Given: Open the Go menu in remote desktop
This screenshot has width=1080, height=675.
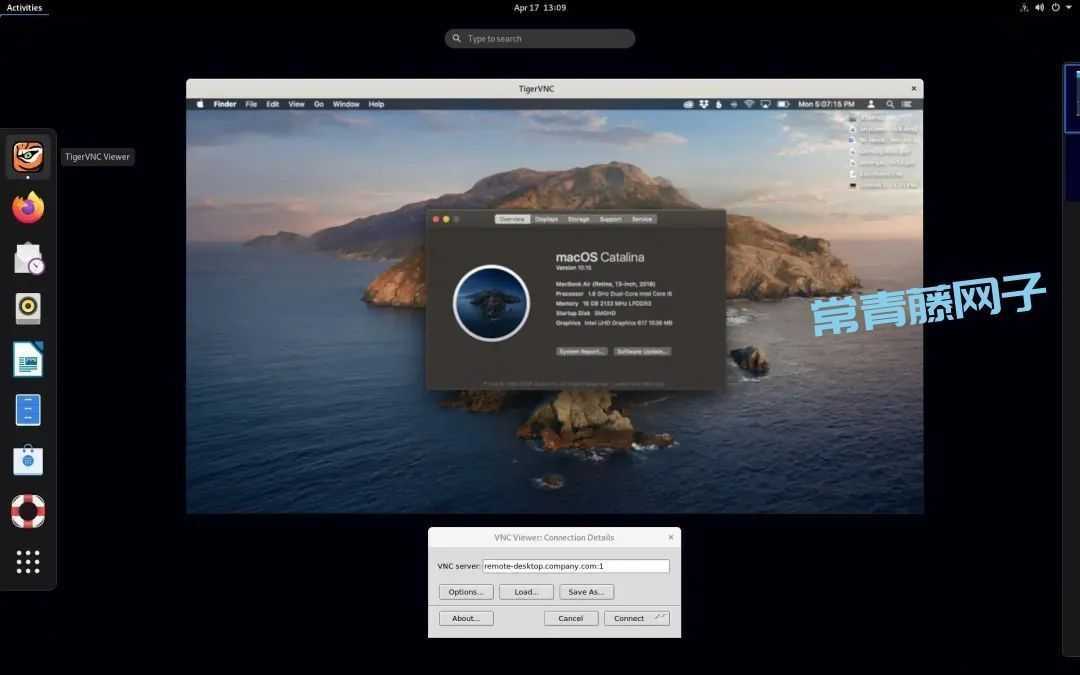Looking at the screenshot, I should pyautogui.click(x=319, y=104).
